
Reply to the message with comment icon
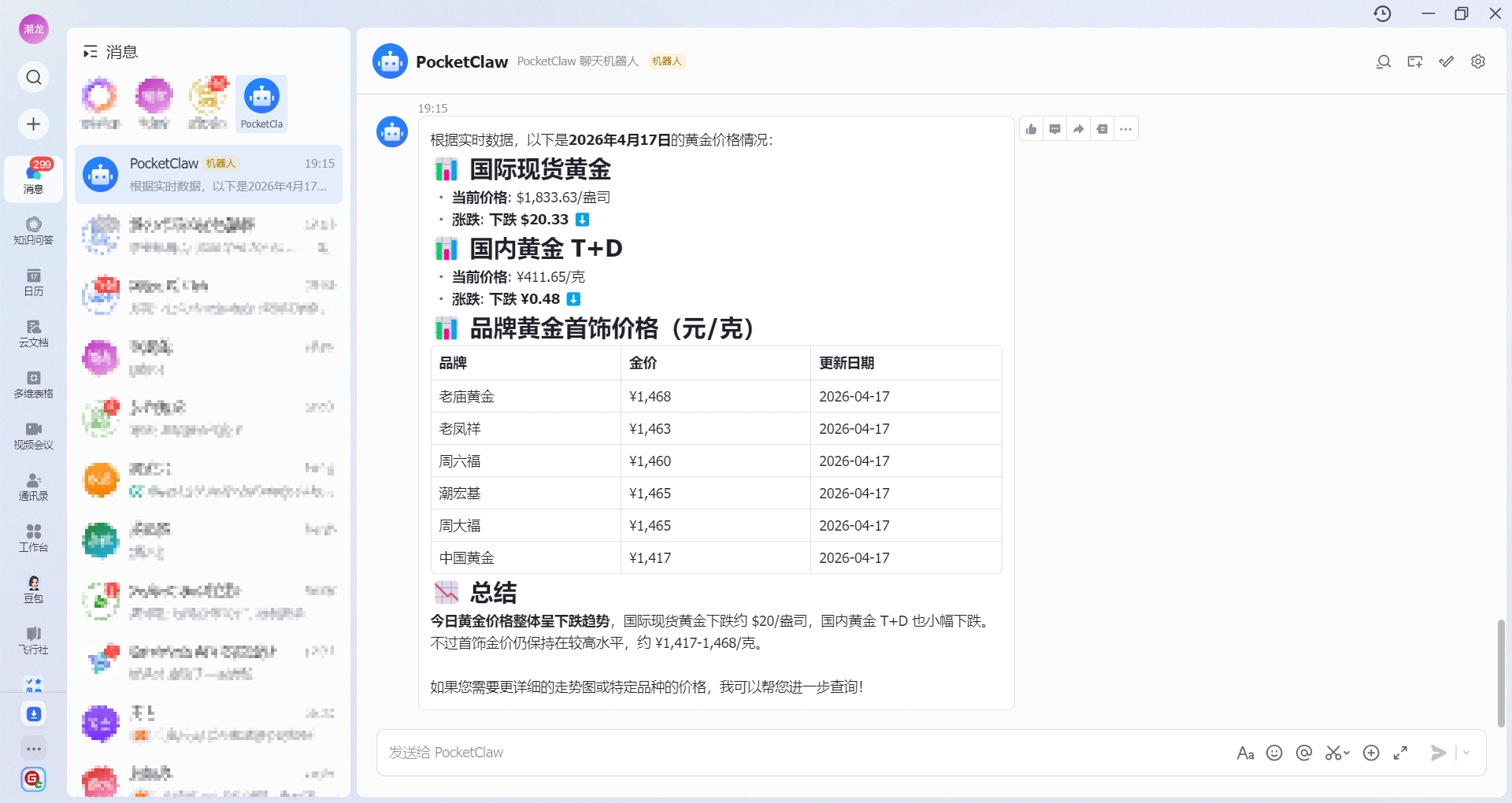click(x=1055, y=129)
